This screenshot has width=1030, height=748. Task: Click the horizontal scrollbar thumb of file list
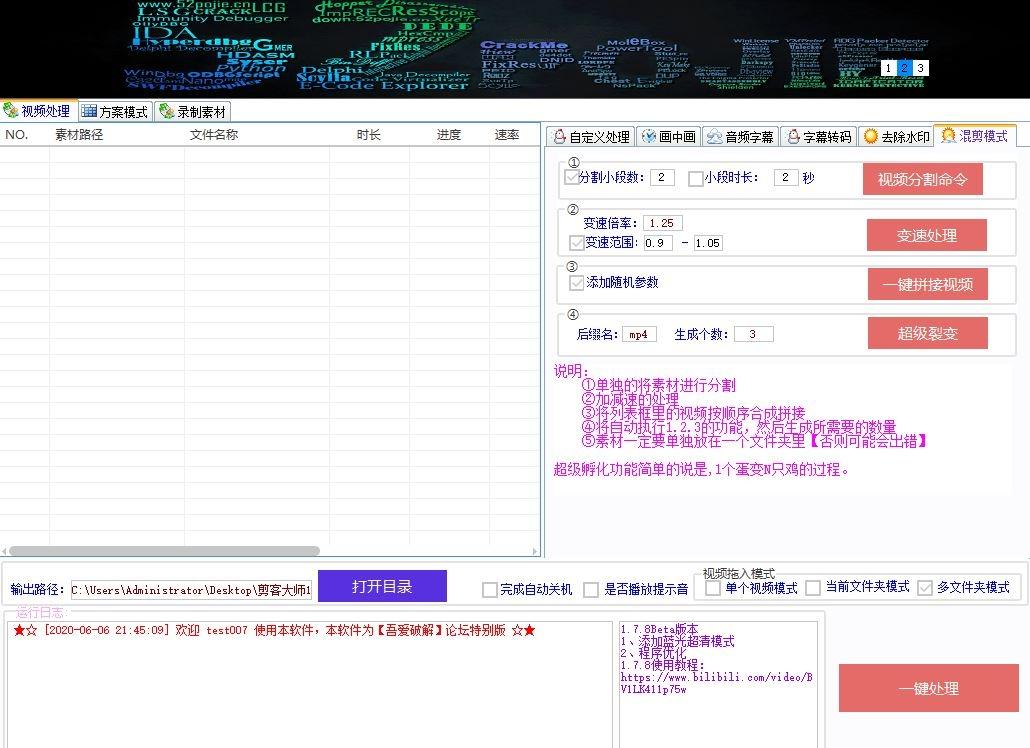pos(164,551)
